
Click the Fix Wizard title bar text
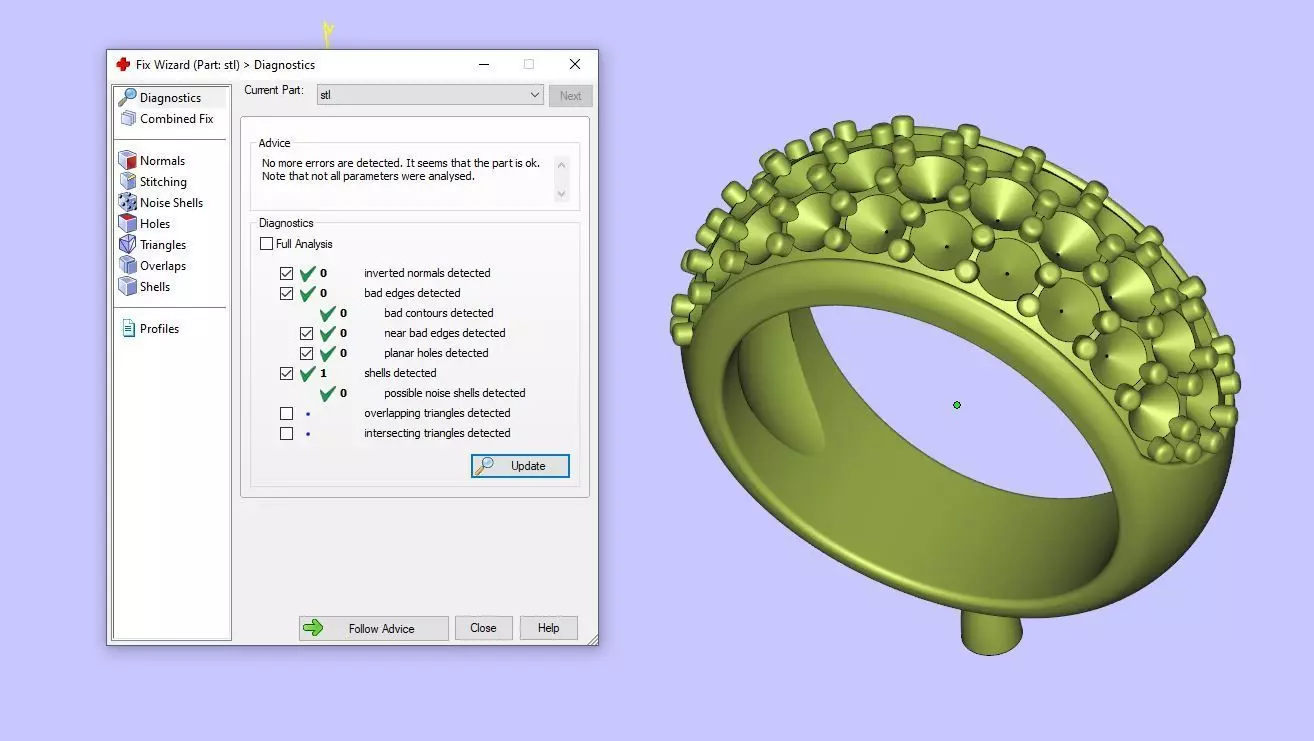tap(225, 65)
